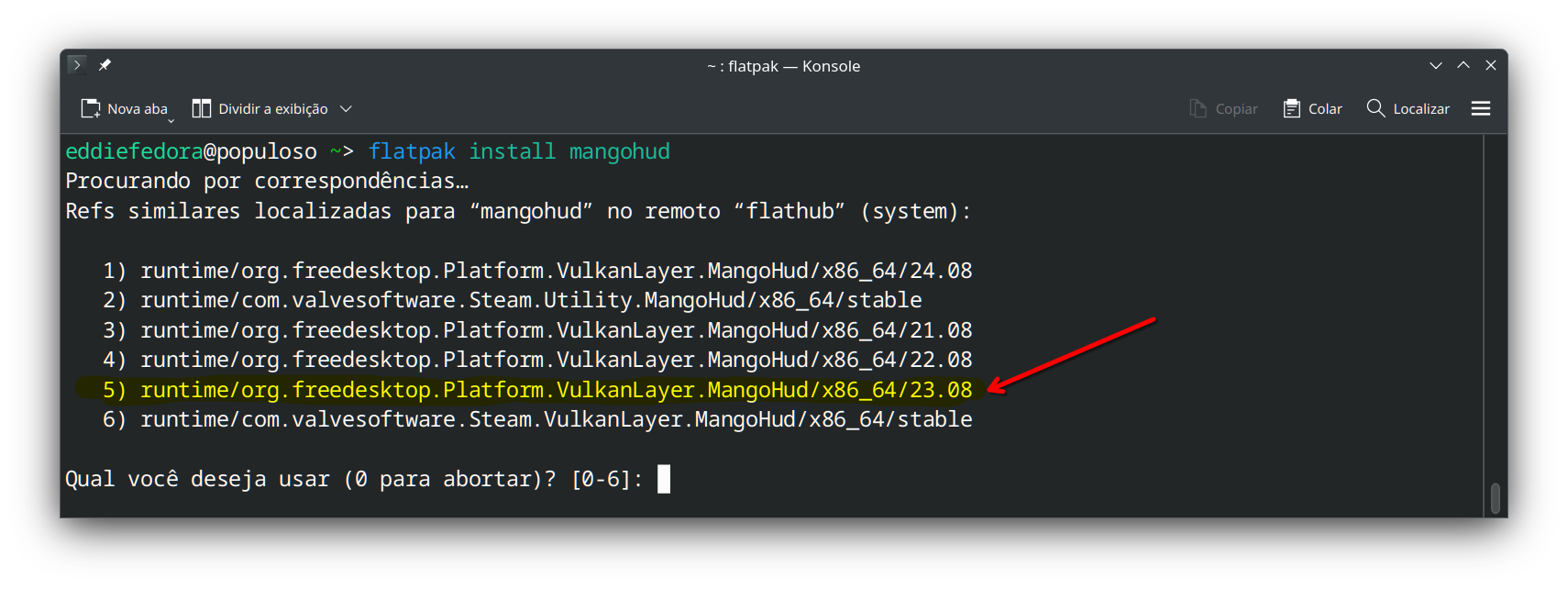Click the terminal scrollbar handle
Image resolution: width=1568 pixels, height=589 pixels.
coord(1496,498)
